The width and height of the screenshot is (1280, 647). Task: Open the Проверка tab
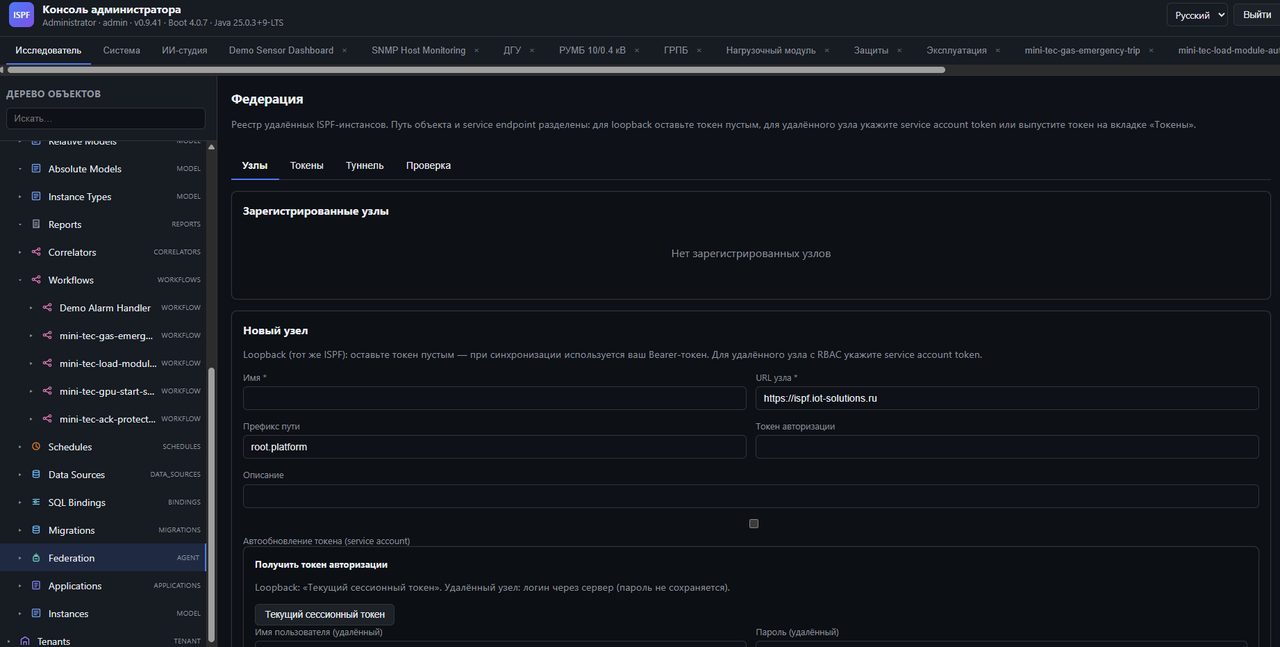click(x=428, y=165)
